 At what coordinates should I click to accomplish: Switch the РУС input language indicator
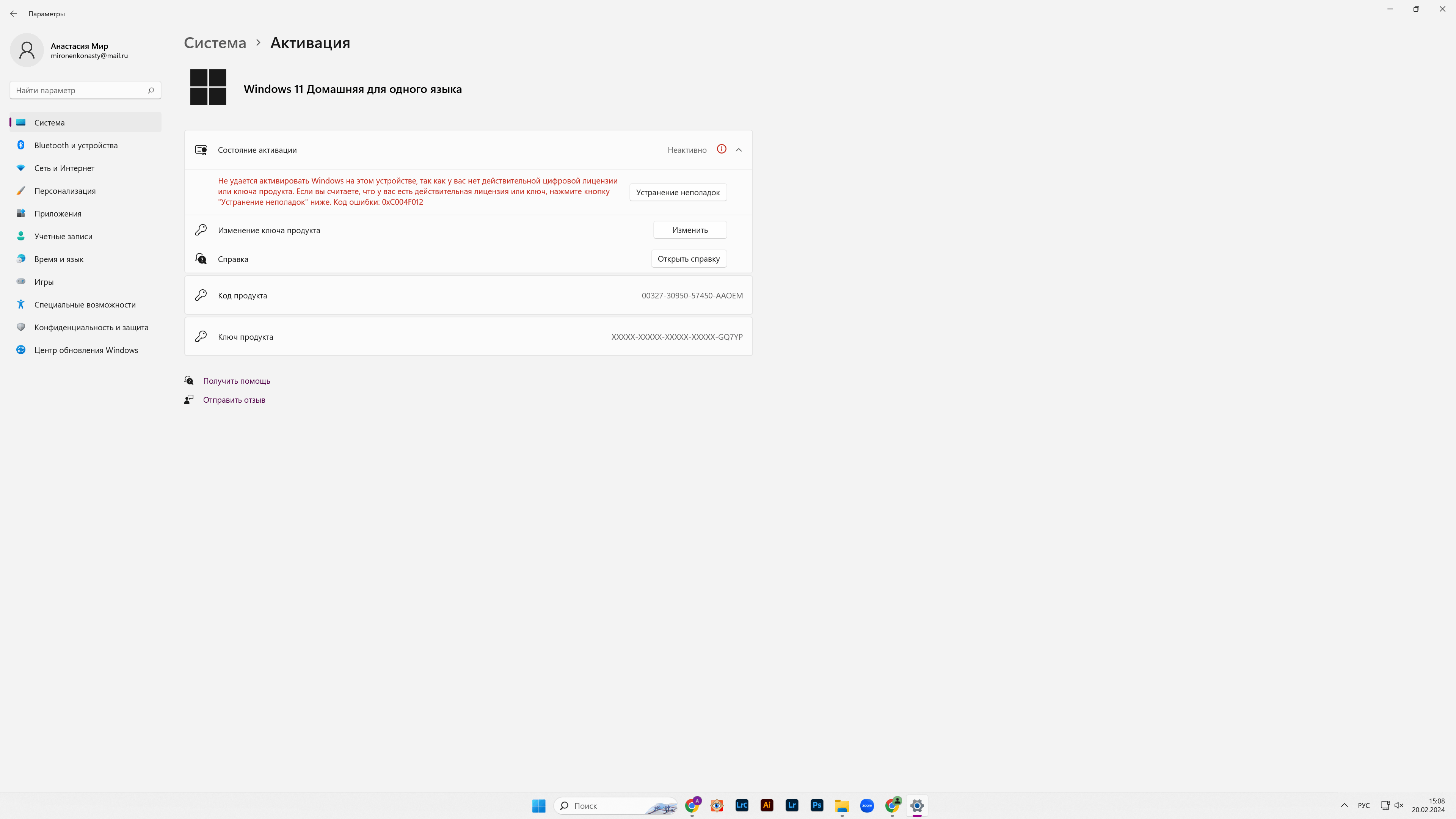[1364, 805]
